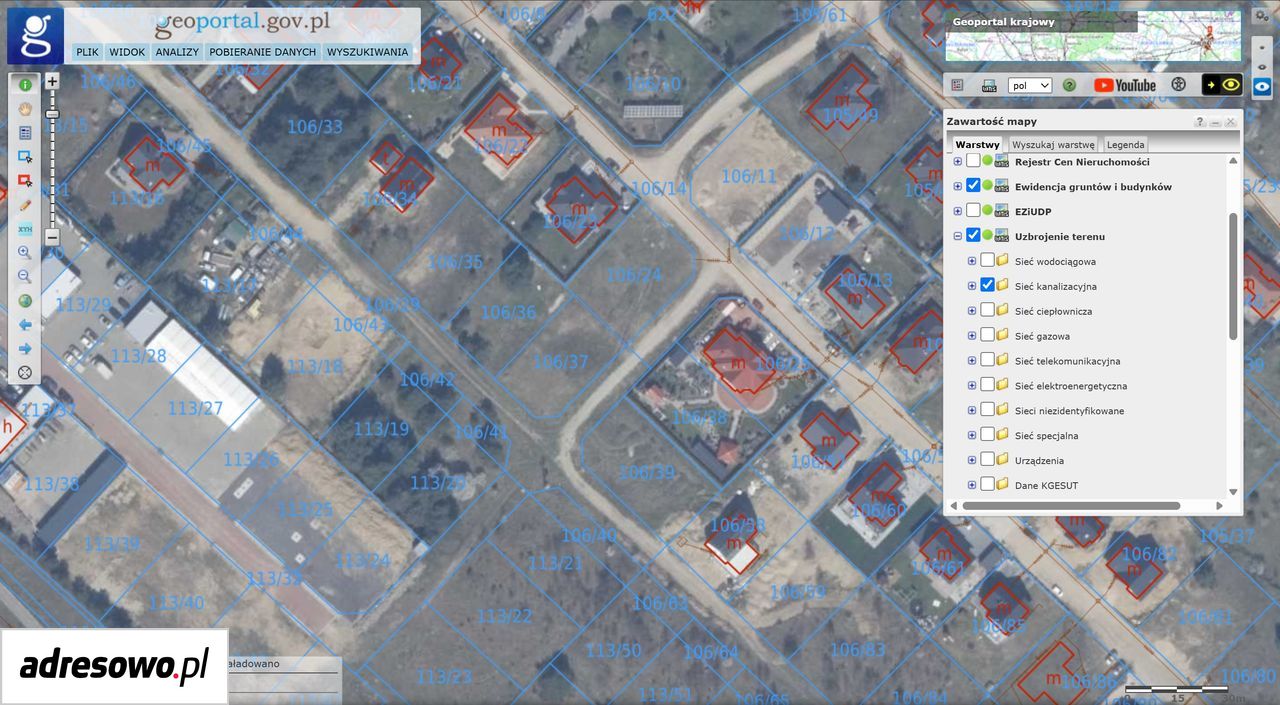Switch to the Legenda tab

click(x=1125, y=145)
